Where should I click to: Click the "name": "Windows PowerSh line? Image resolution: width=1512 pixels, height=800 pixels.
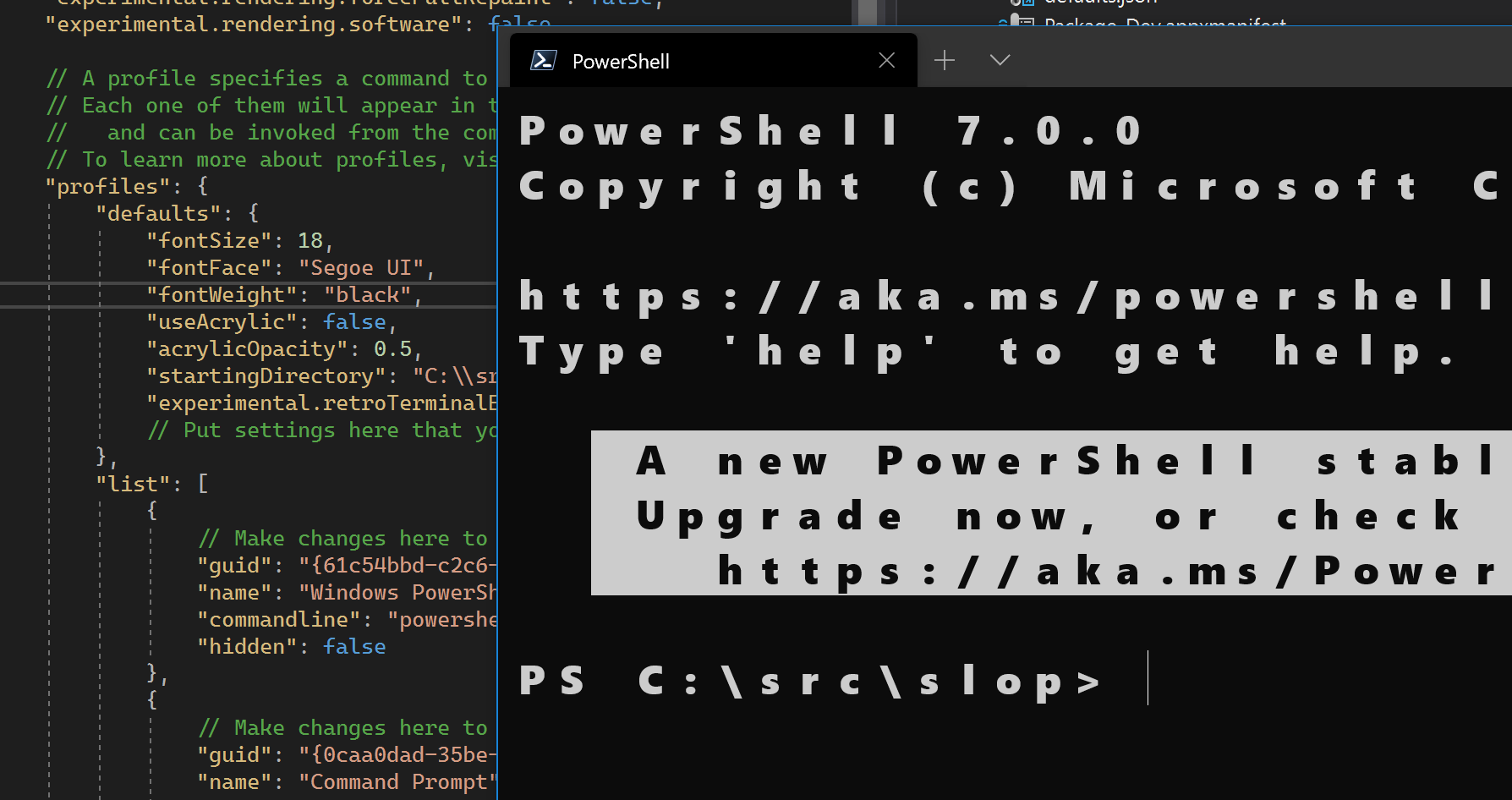click(x=347, y=592)
